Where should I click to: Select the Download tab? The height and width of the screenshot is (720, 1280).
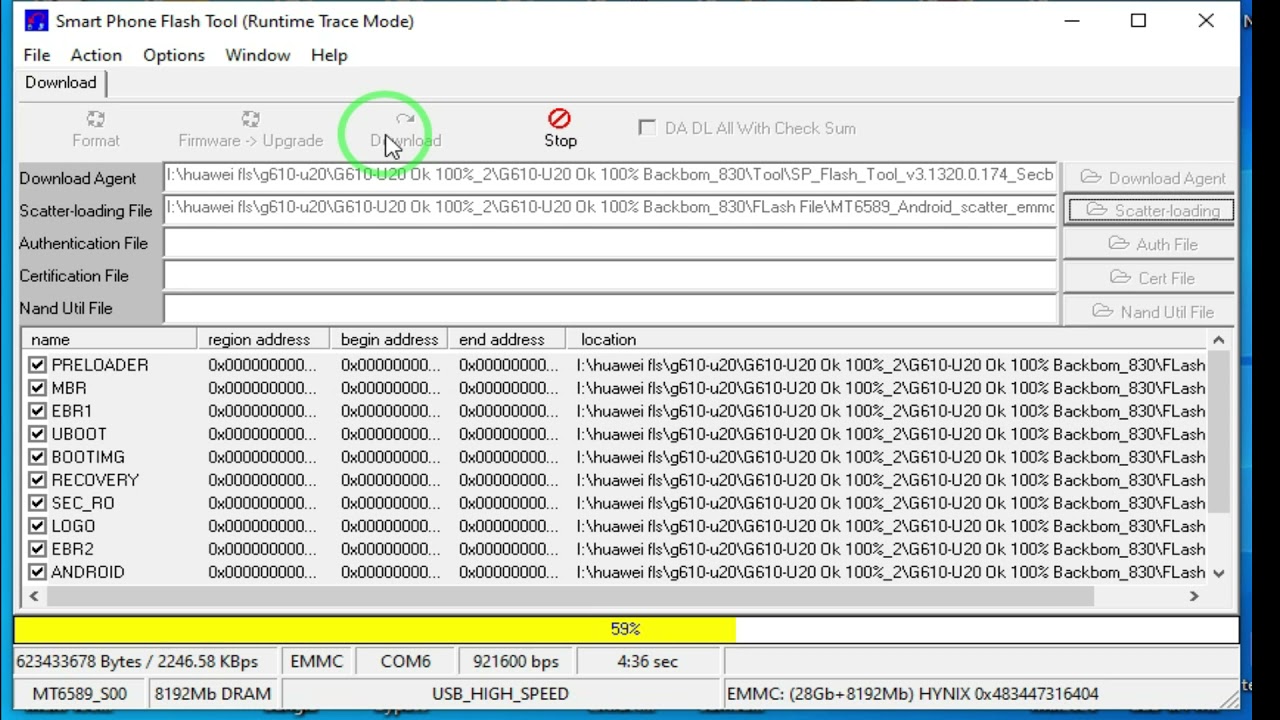[61, 83]
